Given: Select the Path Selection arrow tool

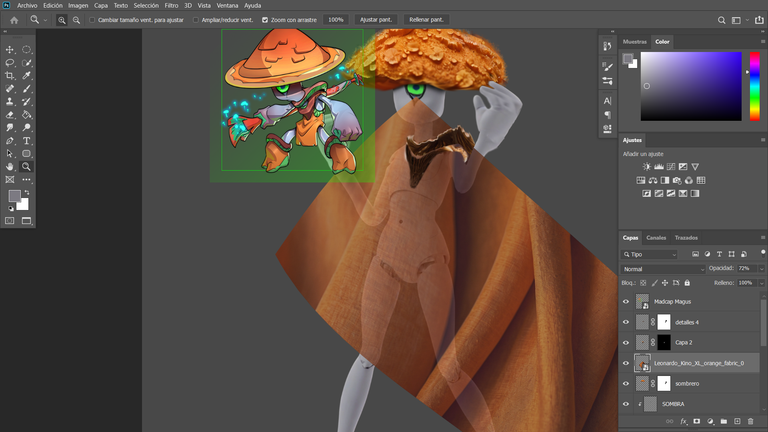Looking at the screenshot, I should click(x=10, y=153).
